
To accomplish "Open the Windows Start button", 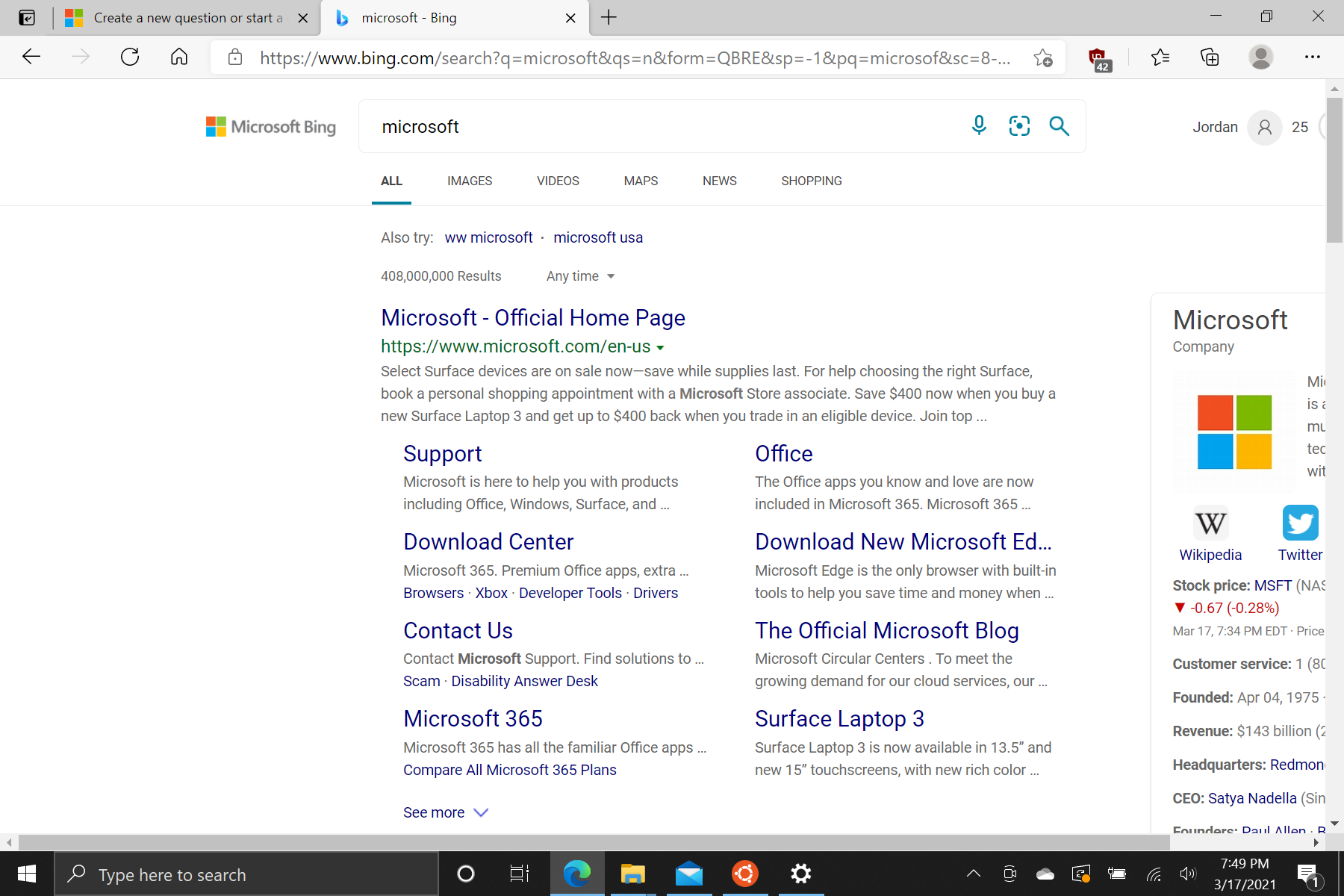I will (27, 874).
